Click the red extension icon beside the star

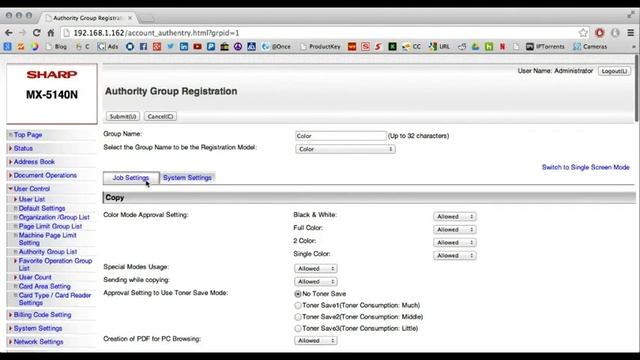click(x=600, y=33)
